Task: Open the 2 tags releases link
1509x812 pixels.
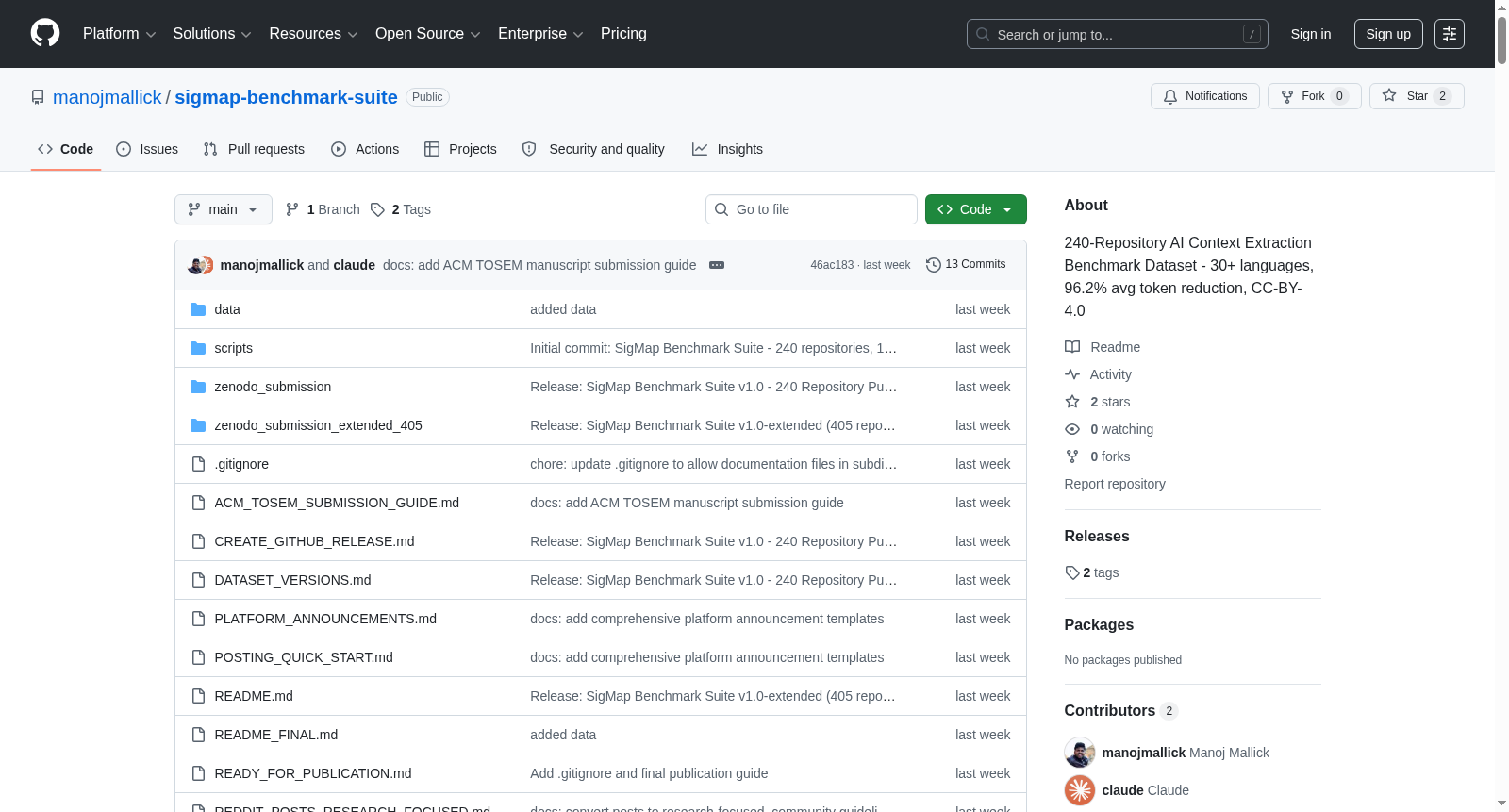Action: point(1092,572)
